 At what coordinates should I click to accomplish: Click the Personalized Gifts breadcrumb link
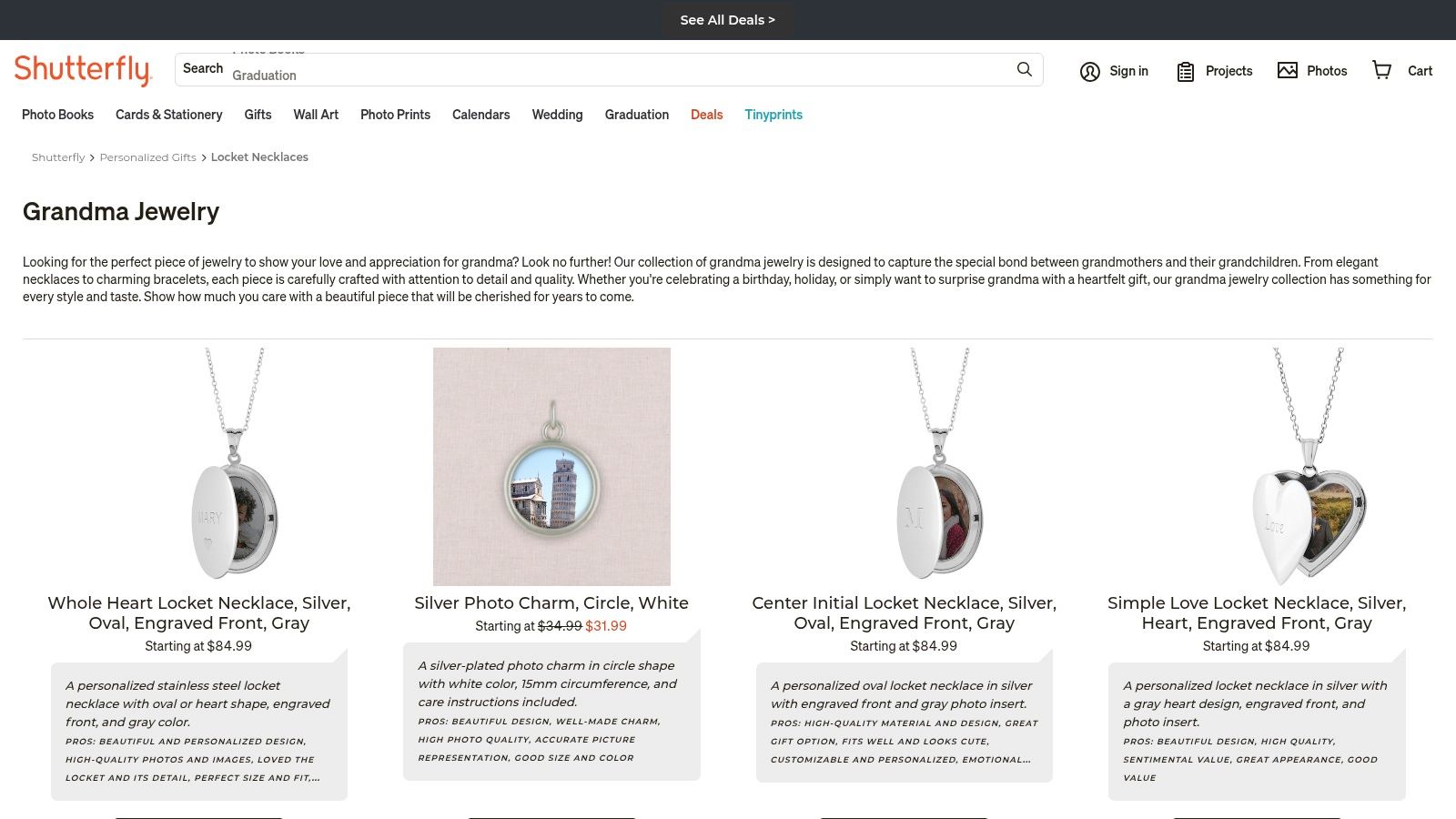tap(147, 157)
